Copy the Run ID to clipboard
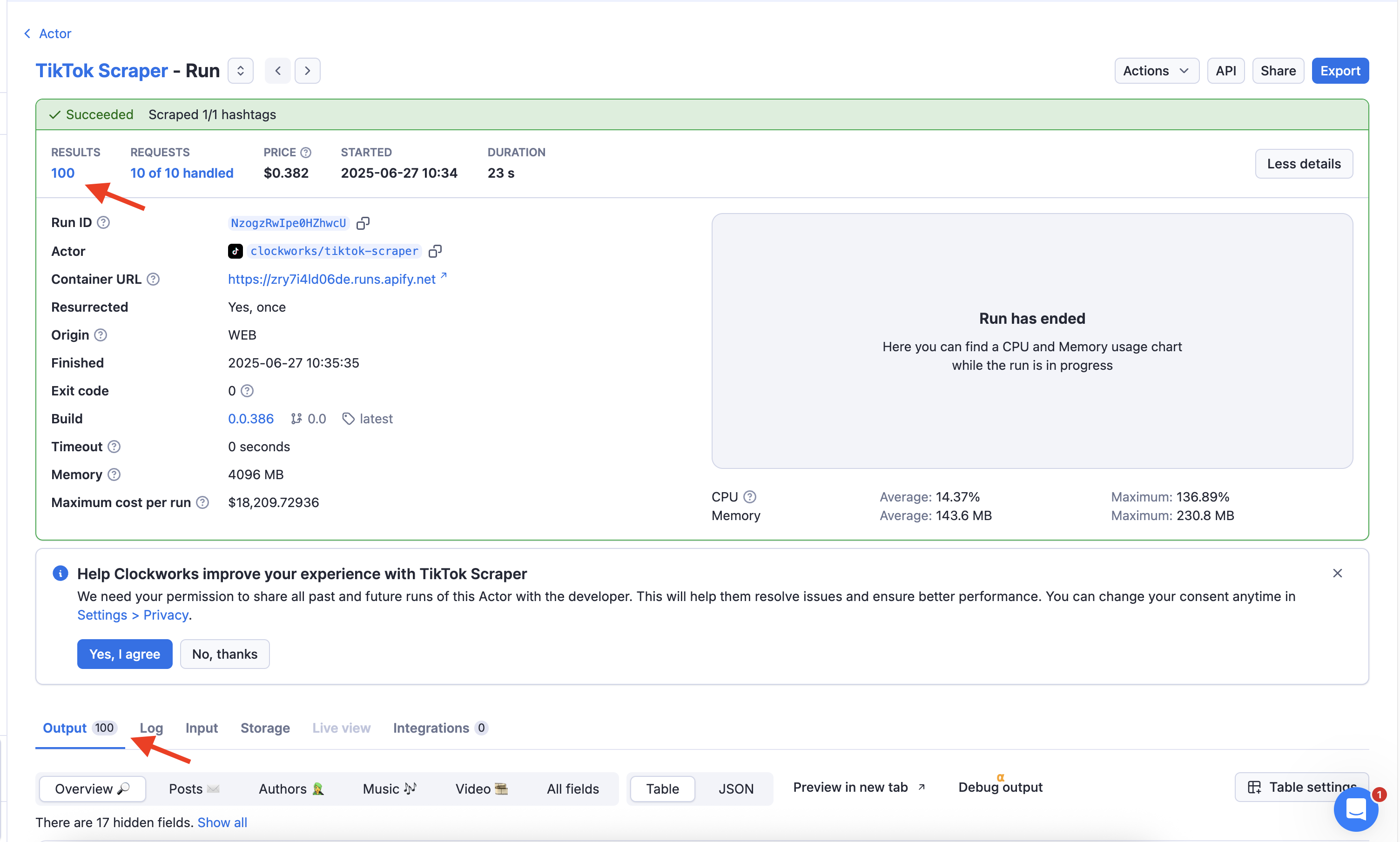1400x842 pixels. 363,223
